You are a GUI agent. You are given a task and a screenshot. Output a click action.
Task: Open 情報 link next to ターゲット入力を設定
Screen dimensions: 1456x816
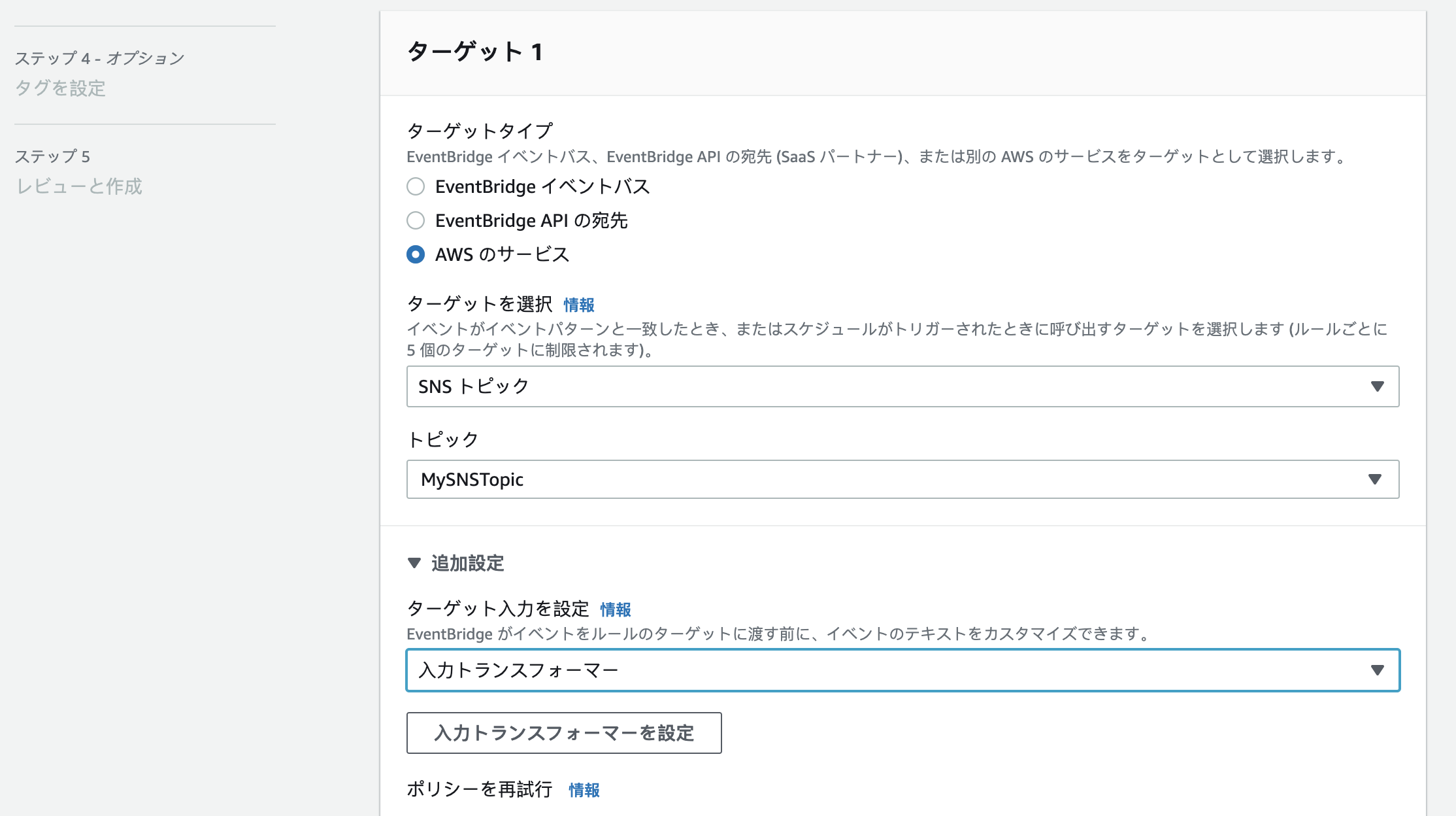pyautogui.click(x=615, y=609)
